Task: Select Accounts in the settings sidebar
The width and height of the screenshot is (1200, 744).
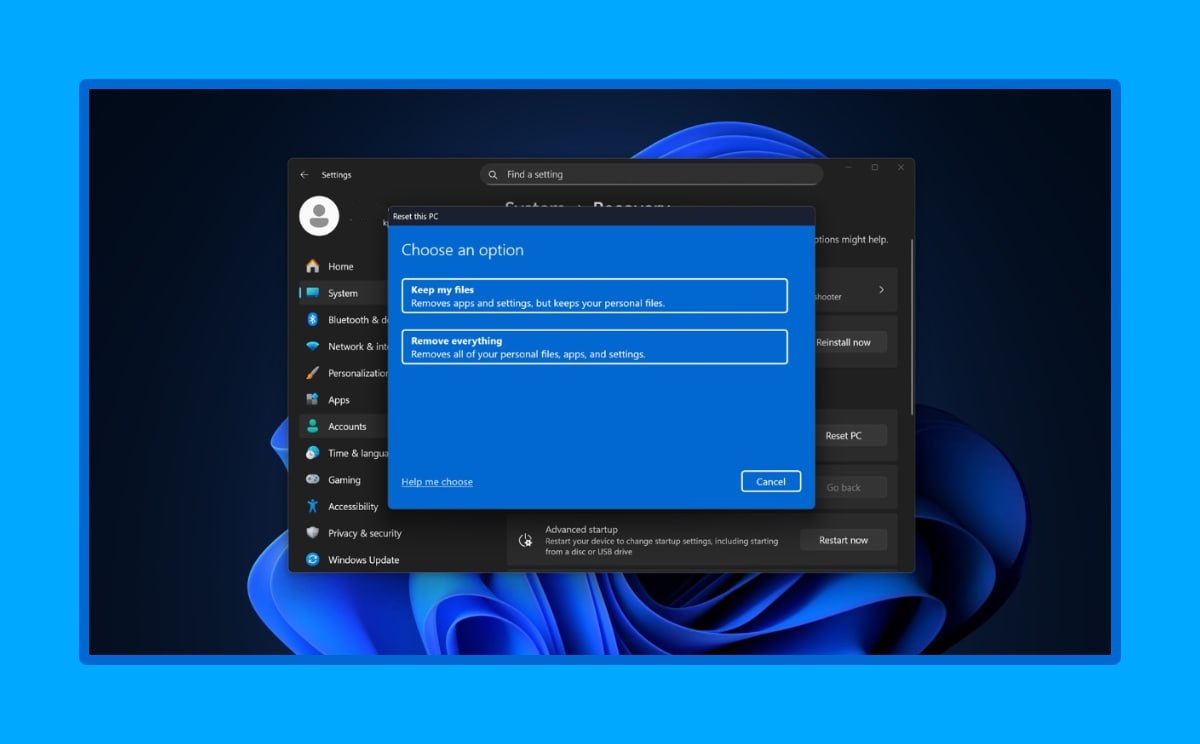Action: click(x=347, y=426)
